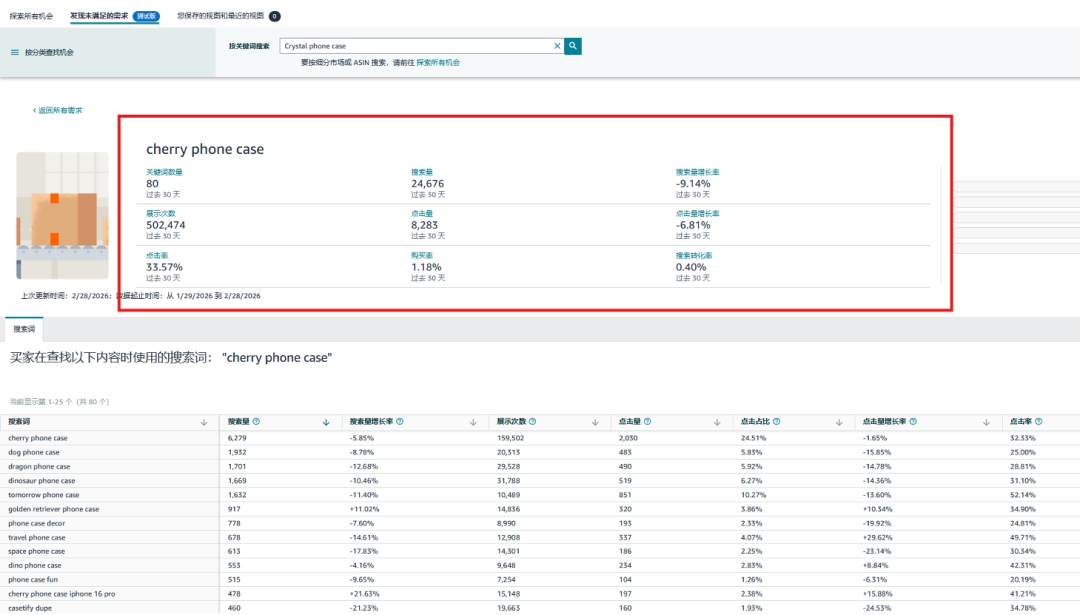Select the 搜索词 tab above the table
1080x615 pixels.
pos(24,329)
